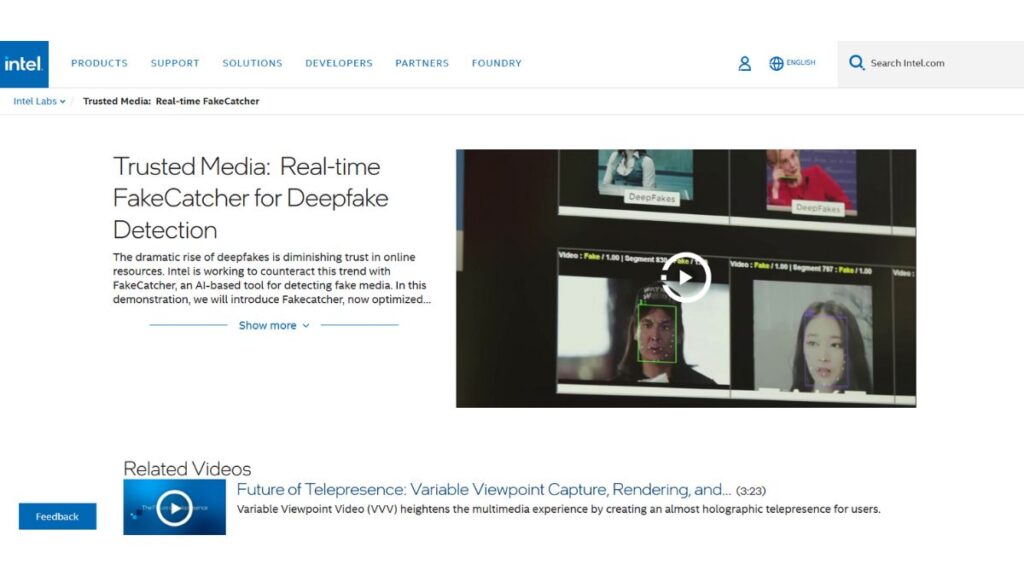This screenshot has height=576, width=1024.
Task: Click the paragraph starting 'The dramatic rise of deepfakes'
Action: pos(272,278)
